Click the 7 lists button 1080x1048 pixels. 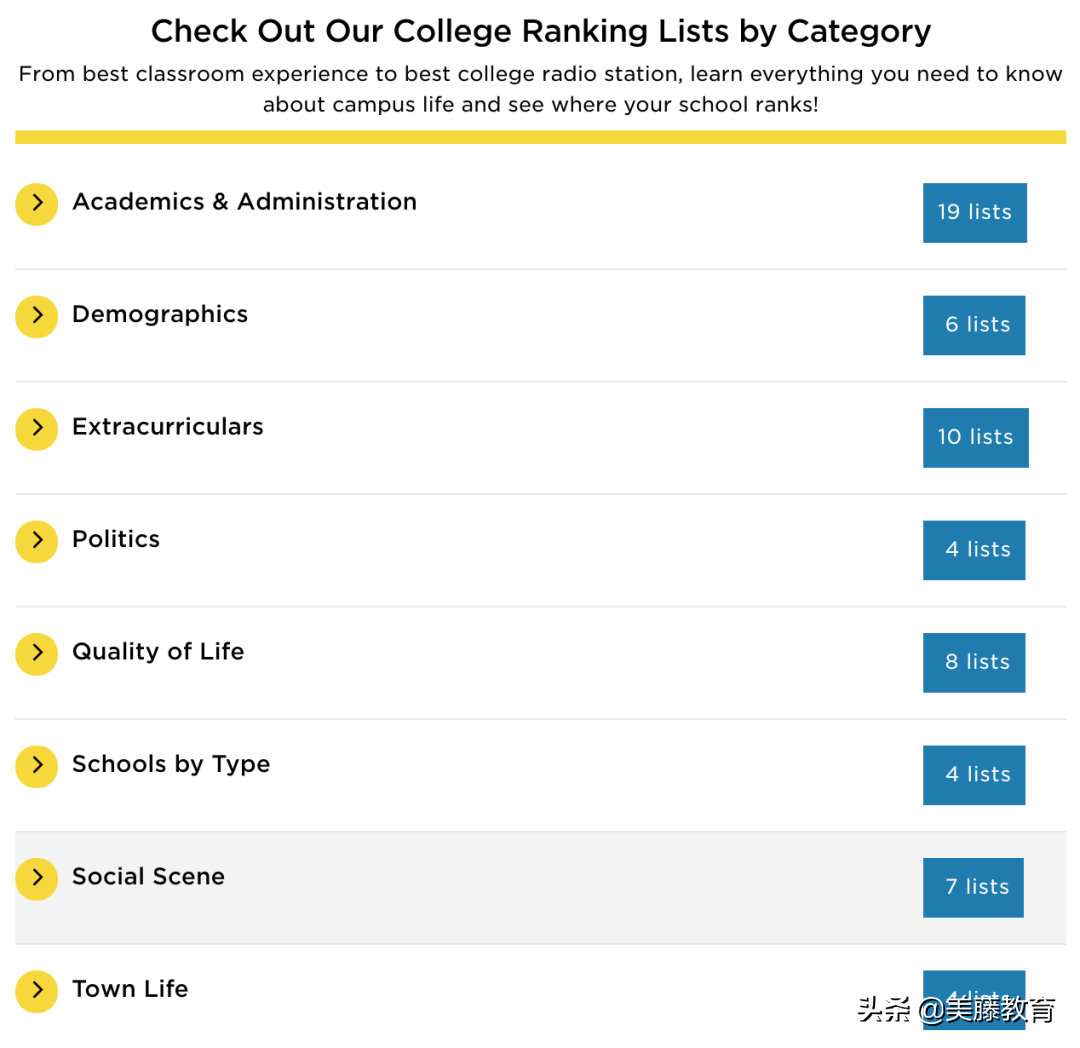tap(973, 887)
